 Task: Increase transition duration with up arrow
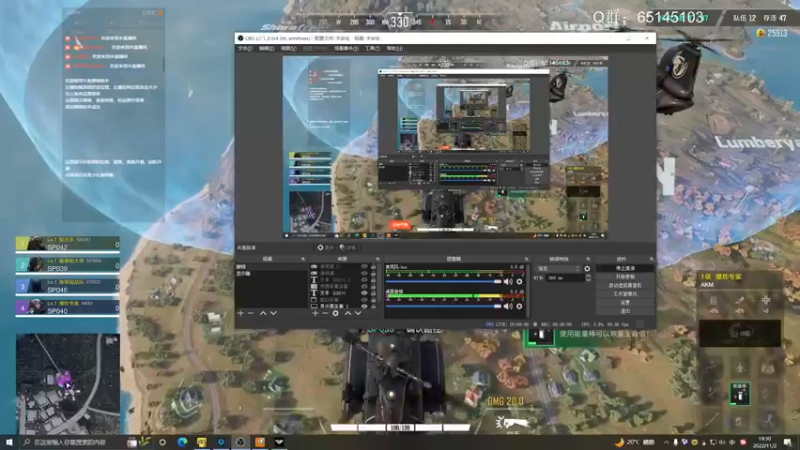588,276
